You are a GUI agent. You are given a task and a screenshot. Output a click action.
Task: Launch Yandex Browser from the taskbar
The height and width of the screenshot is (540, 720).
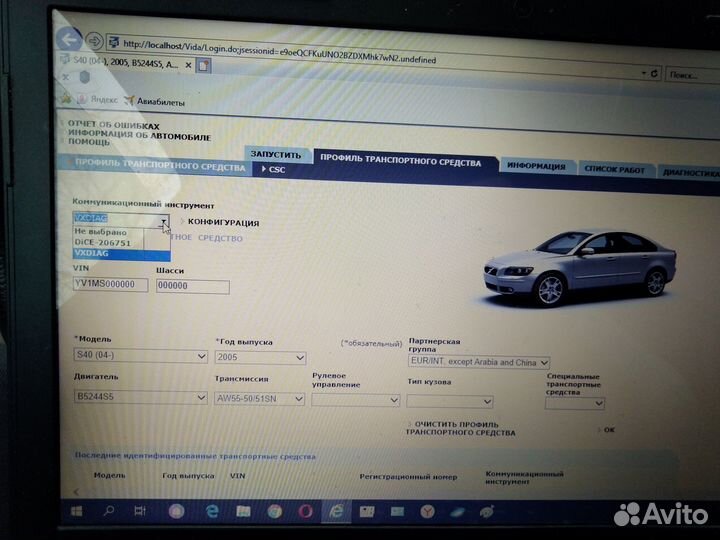pyautogui.click(x=428, y=512)
